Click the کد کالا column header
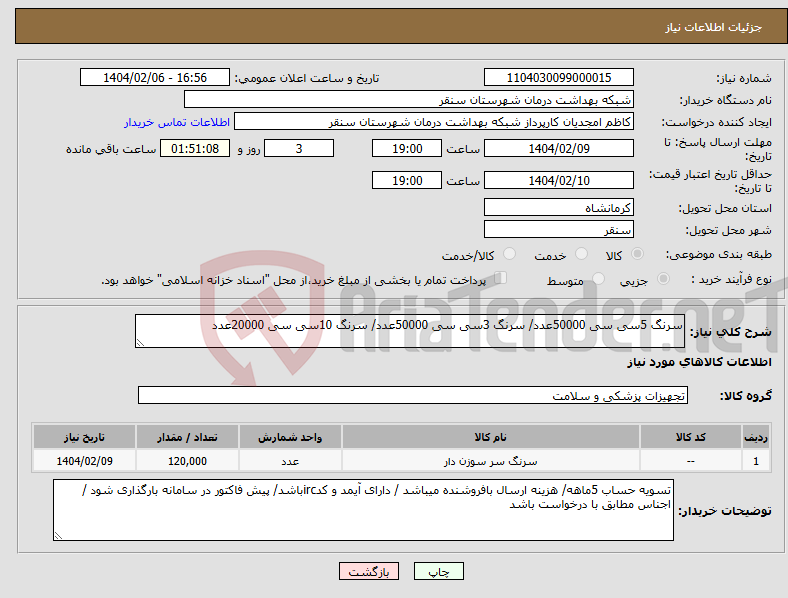788x598 pixels. coord(691,437)
